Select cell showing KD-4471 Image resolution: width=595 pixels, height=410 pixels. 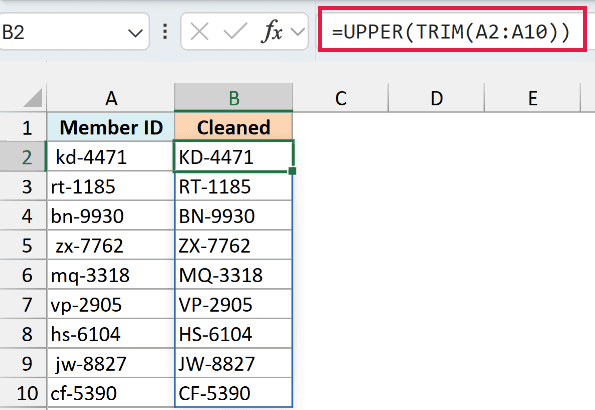233,156
